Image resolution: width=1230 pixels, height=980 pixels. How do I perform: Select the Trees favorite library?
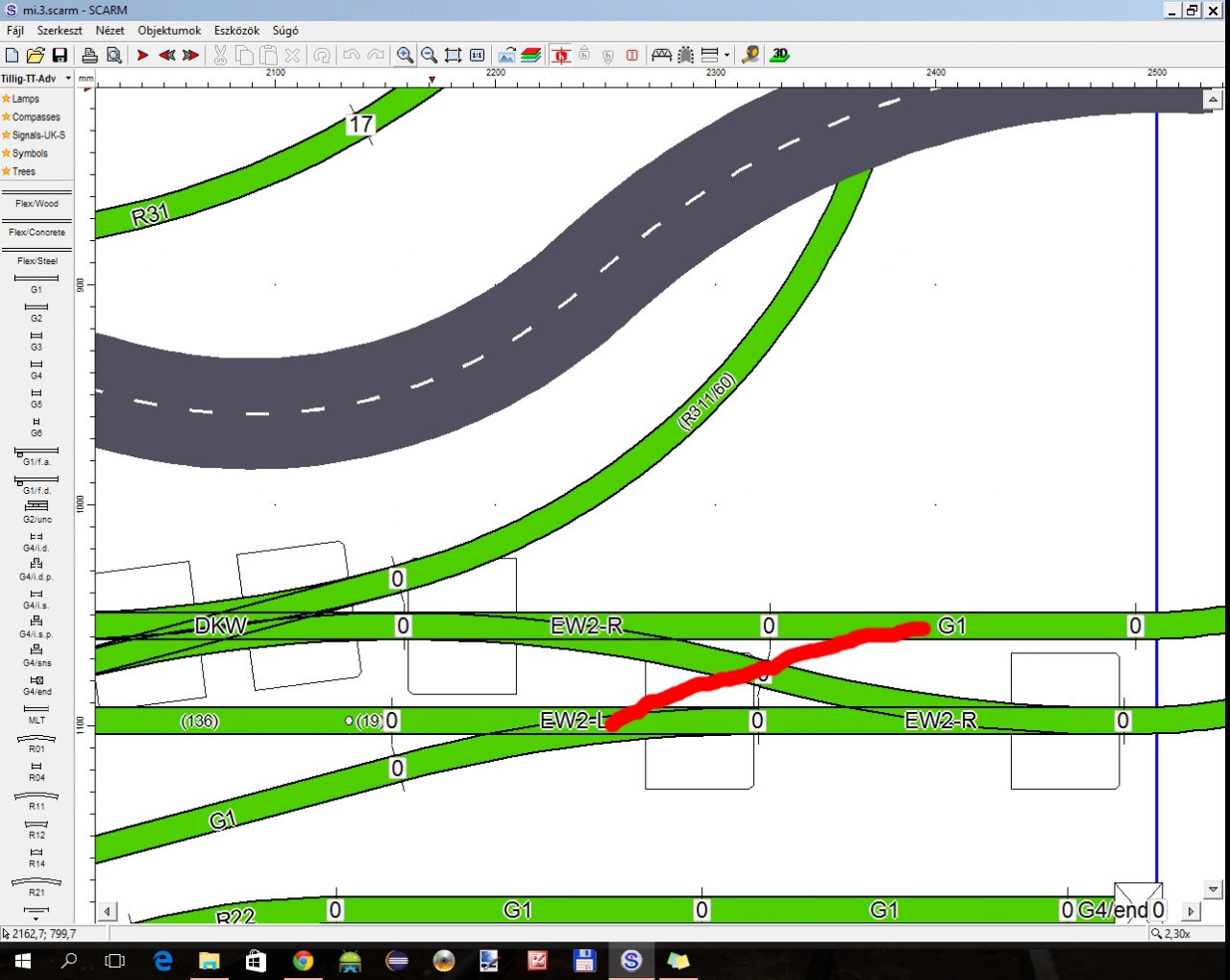[x=24, y=172]
